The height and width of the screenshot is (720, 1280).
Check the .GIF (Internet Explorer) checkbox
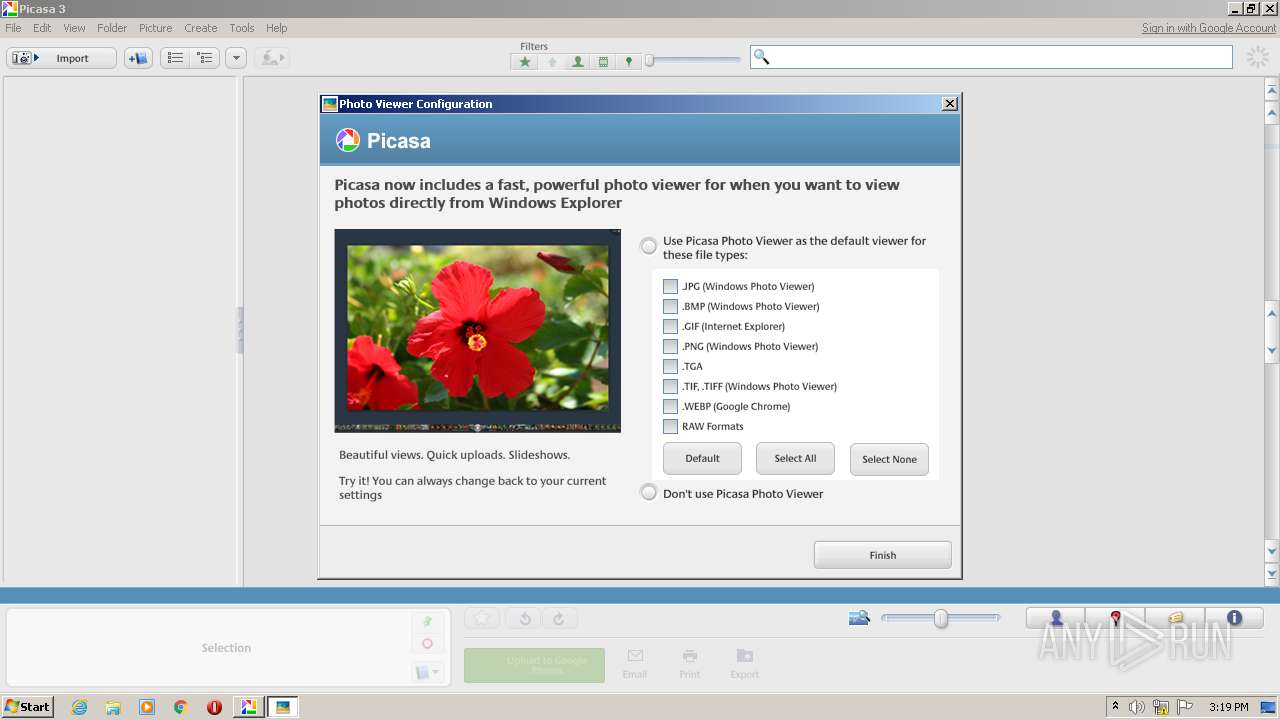click(x=670, y=326)
